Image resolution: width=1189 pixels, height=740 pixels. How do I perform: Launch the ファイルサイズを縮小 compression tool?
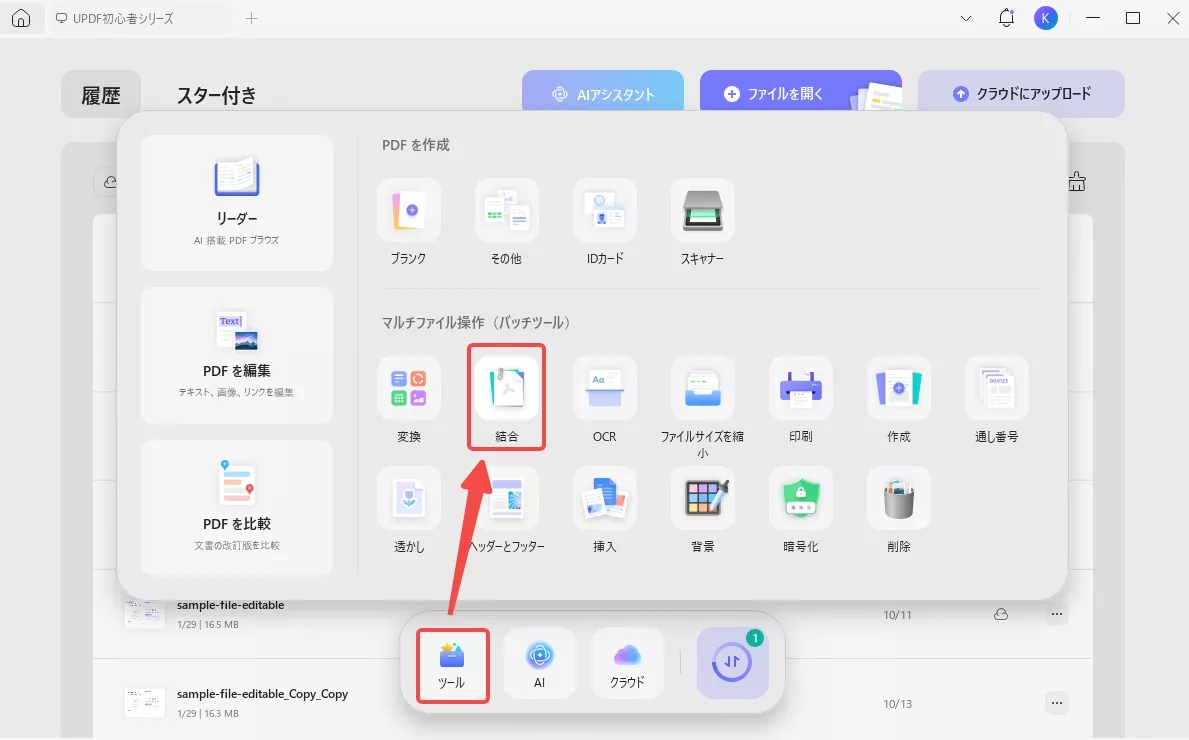702,397
